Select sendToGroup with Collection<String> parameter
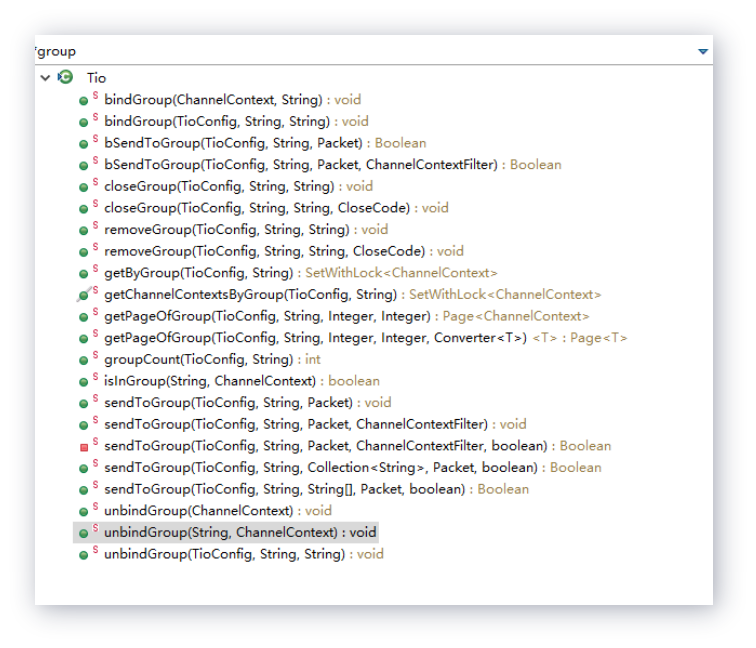 pos(353,468)
